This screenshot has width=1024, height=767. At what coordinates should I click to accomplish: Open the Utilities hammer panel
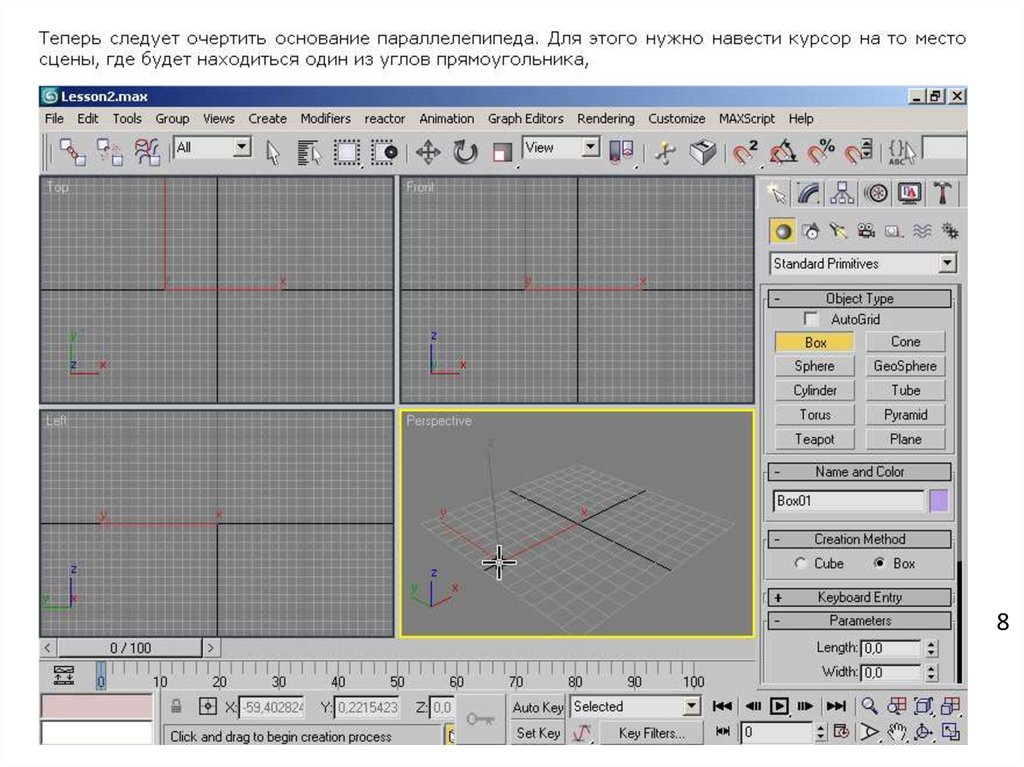(942, 192)
